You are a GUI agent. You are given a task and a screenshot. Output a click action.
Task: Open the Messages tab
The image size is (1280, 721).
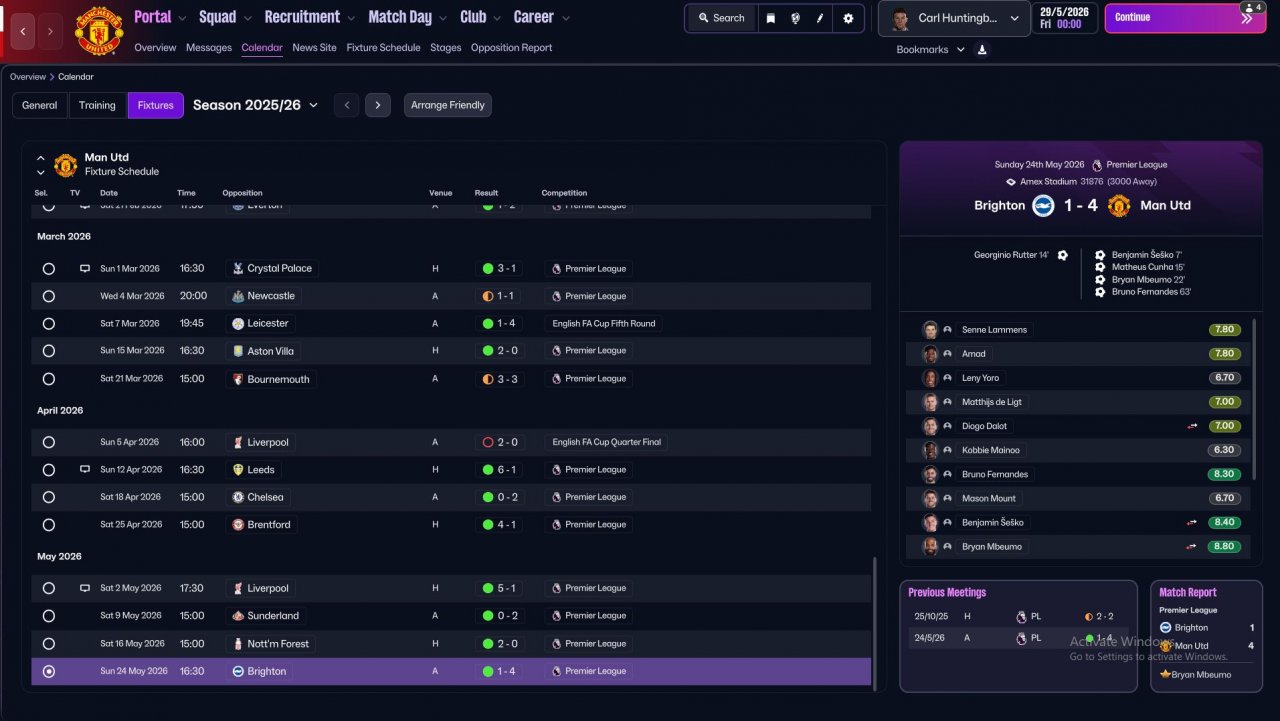point(209,48)
